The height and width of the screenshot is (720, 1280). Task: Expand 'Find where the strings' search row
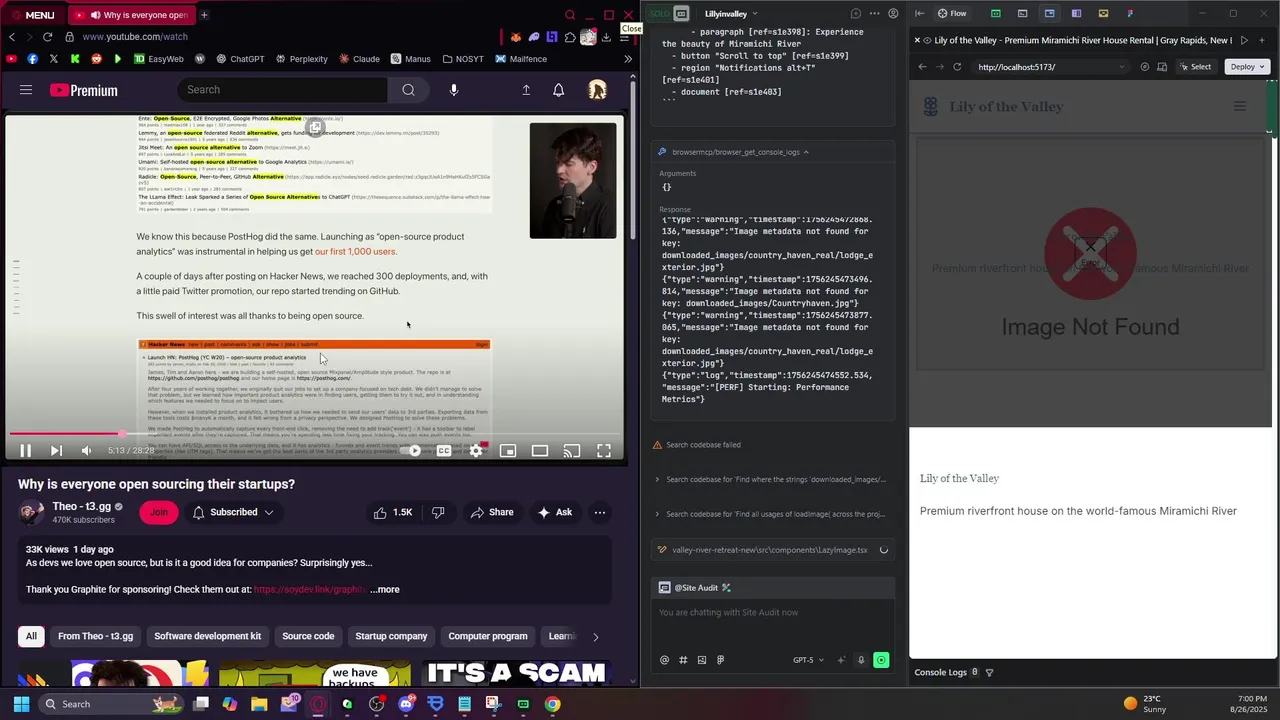(771, 479)
